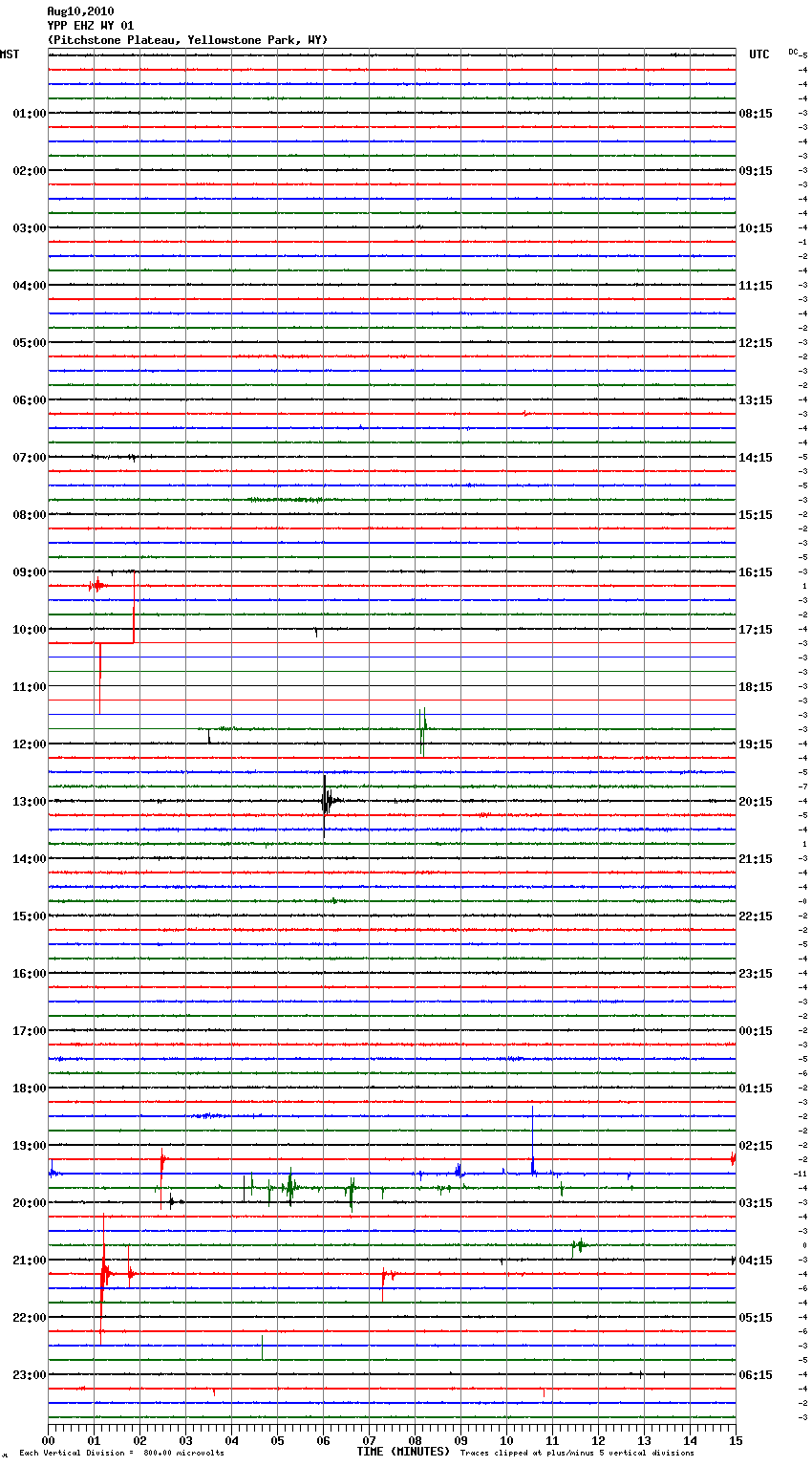This screenshot has width=812, height=1466.
Task: Click the Each Vertical Division microvolts note
Action: (121, 1454)
